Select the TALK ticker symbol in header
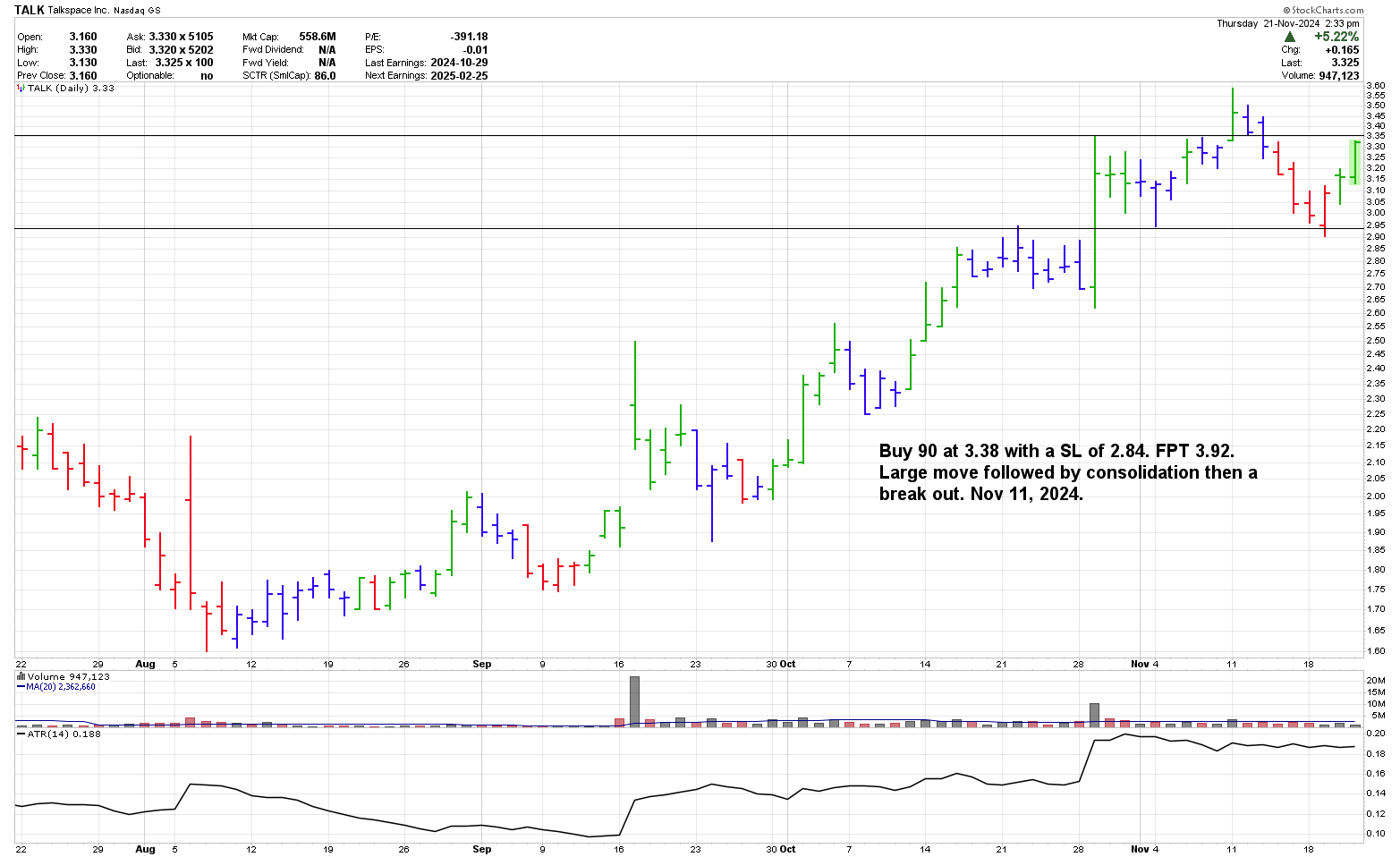The image size is (1400, 857). [30, 10]
